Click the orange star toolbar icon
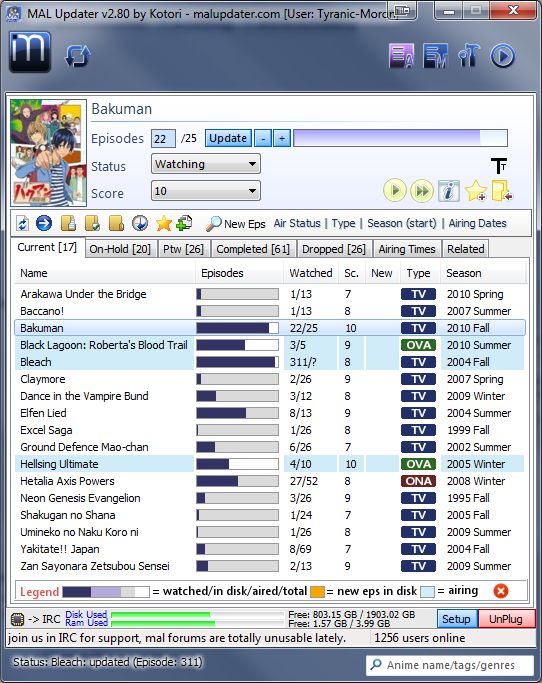Viewport: 542px width, 683px height. [x=164, y=223]
